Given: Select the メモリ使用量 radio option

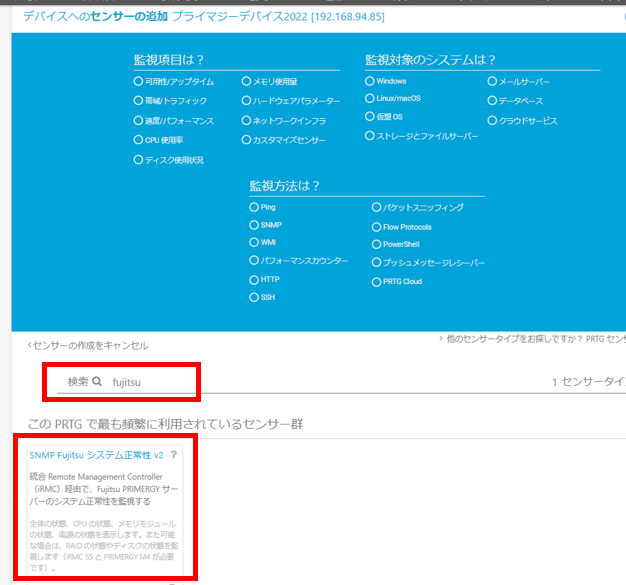Looking at the screenshot, I should point(246,81).
